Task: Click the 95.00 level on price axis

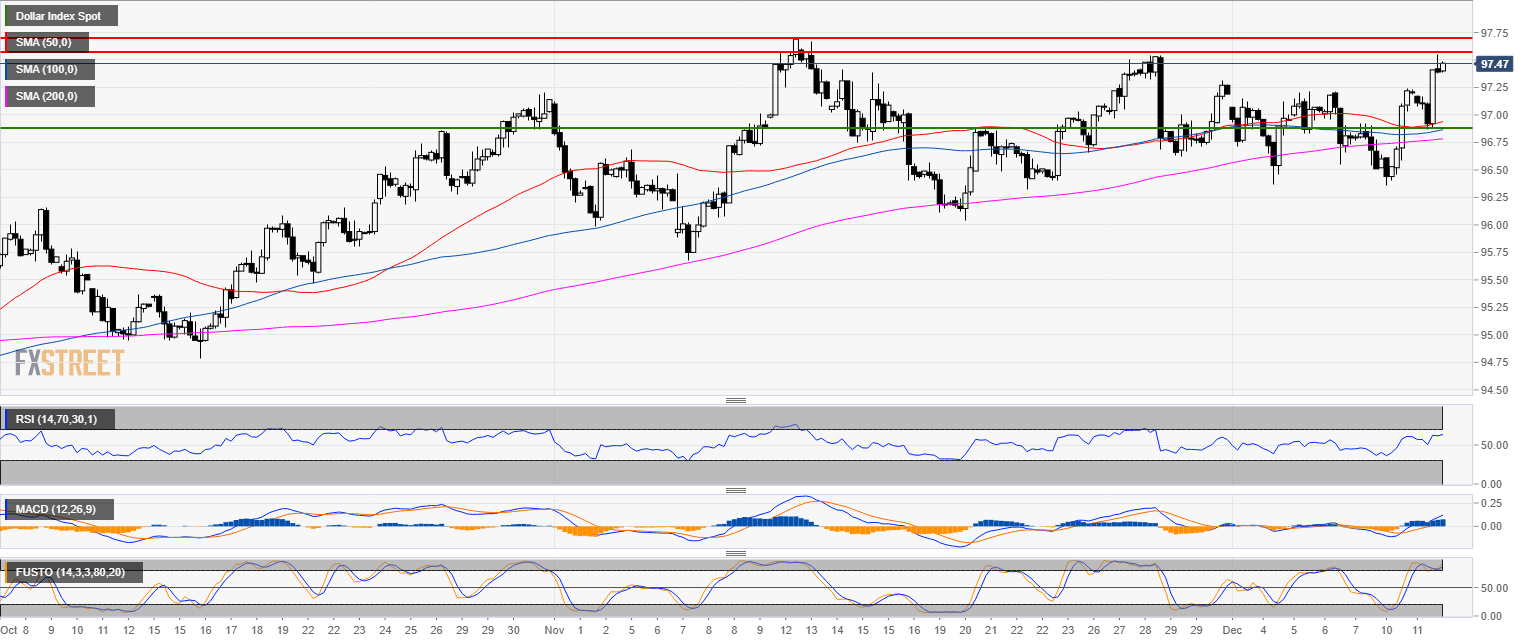Action: click(x=1494, y=335)
